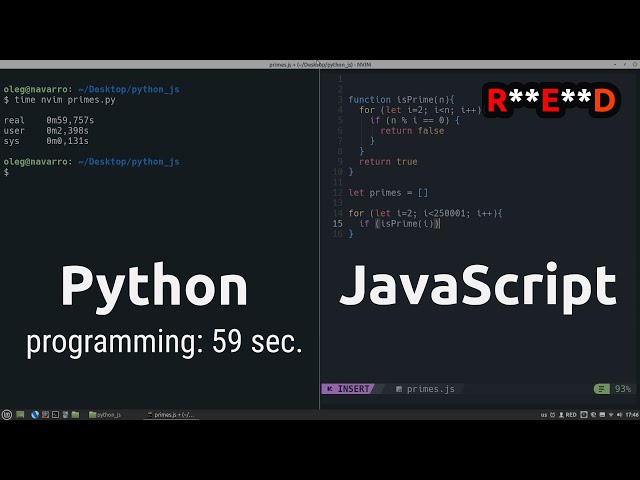Click the file icon before primes.js statusline
640x480 pixels.
pyautogui.click(x=399, y=389)
